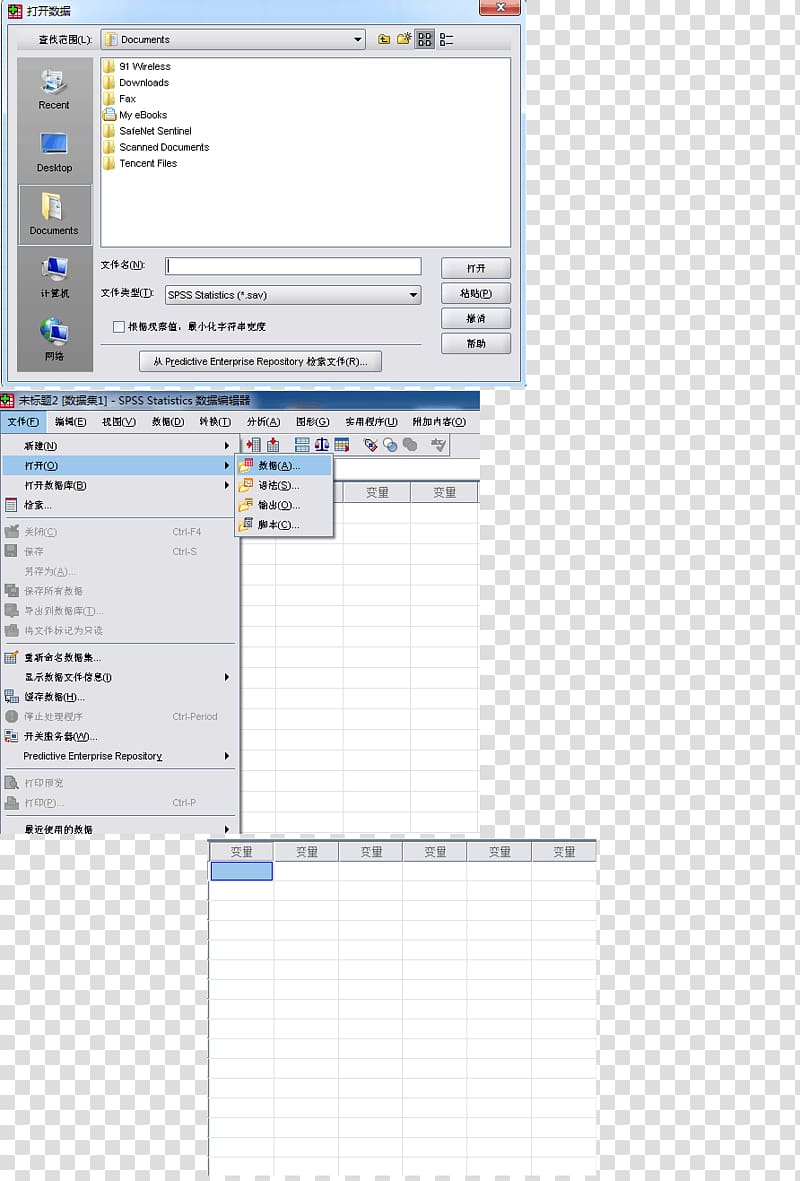
Task: Select the 91 Wireless folder
Action: pyautogui.click(x=137, y=66)
